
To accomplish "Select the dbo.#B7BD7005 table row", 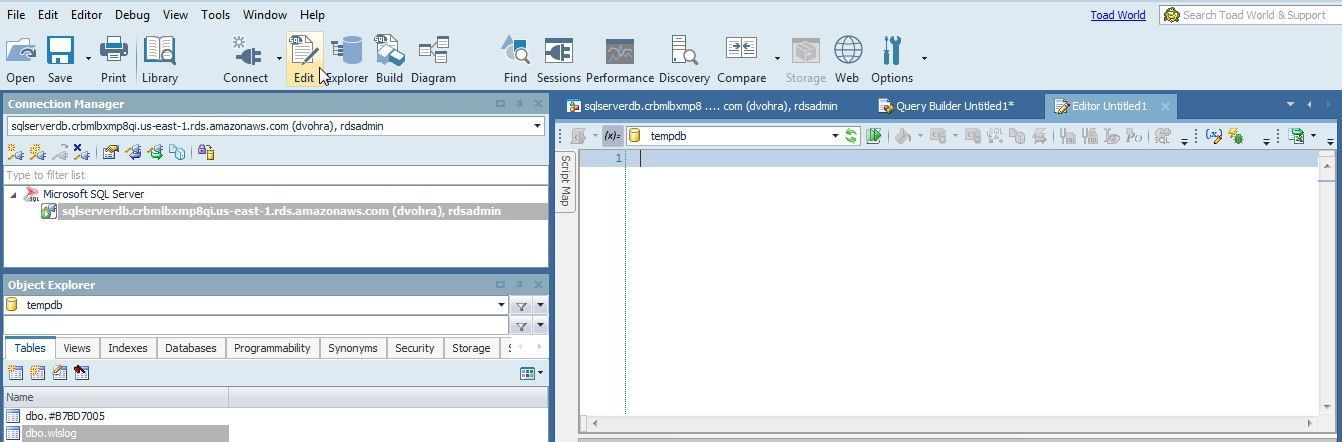I will coord(116,416).
